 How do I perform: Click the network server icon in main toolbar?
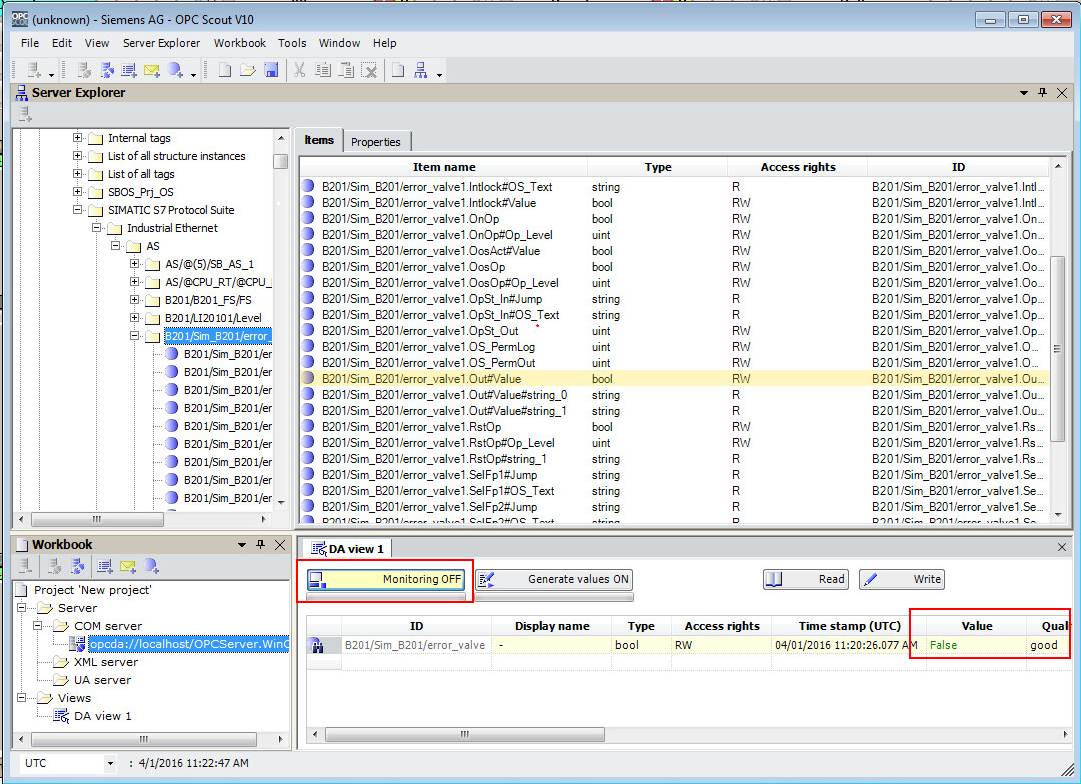pos(421,70)
